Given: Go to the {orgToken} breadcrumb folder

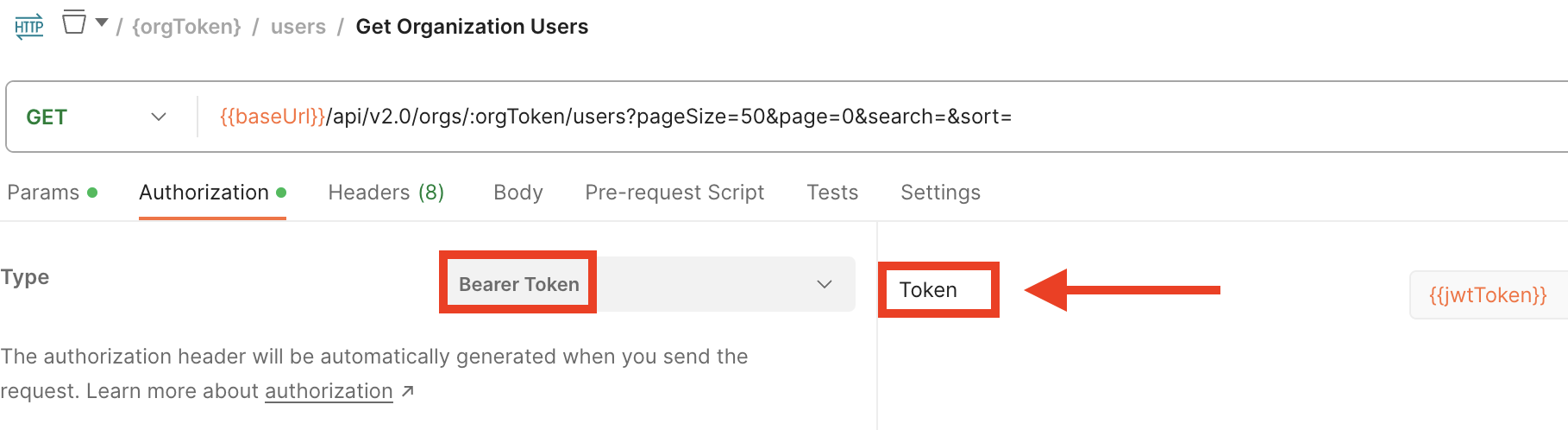Looking at the screenshot, I should click(x=186, y=27).
